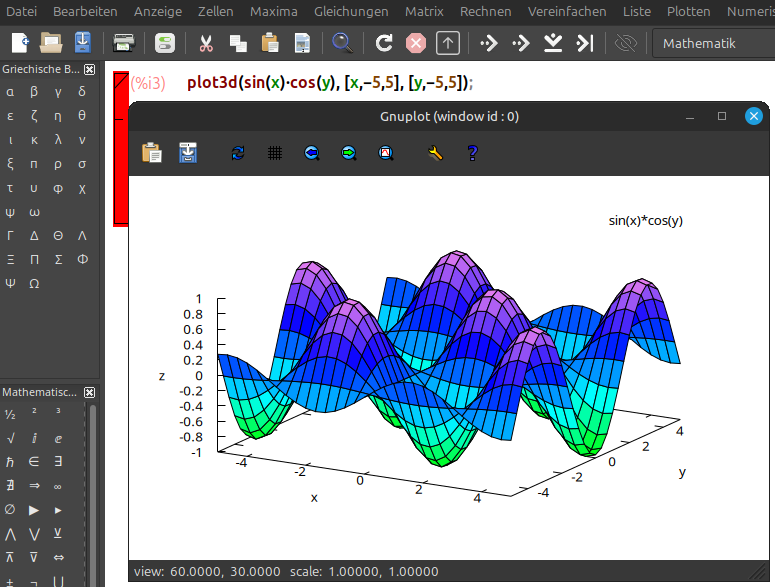775x587 pixels.
Task: Apply the previous zoom in Gnuplot
Action: [x=311, y=153]
